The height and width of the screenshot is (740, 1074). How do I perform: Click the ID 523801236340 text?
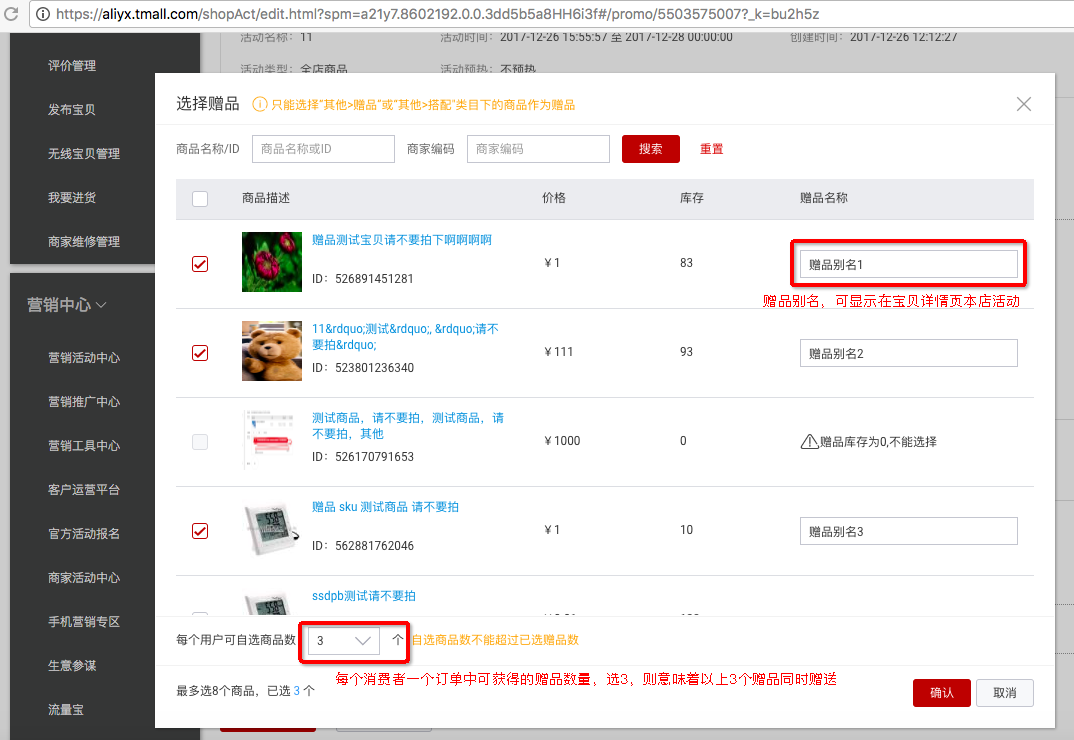363,368
